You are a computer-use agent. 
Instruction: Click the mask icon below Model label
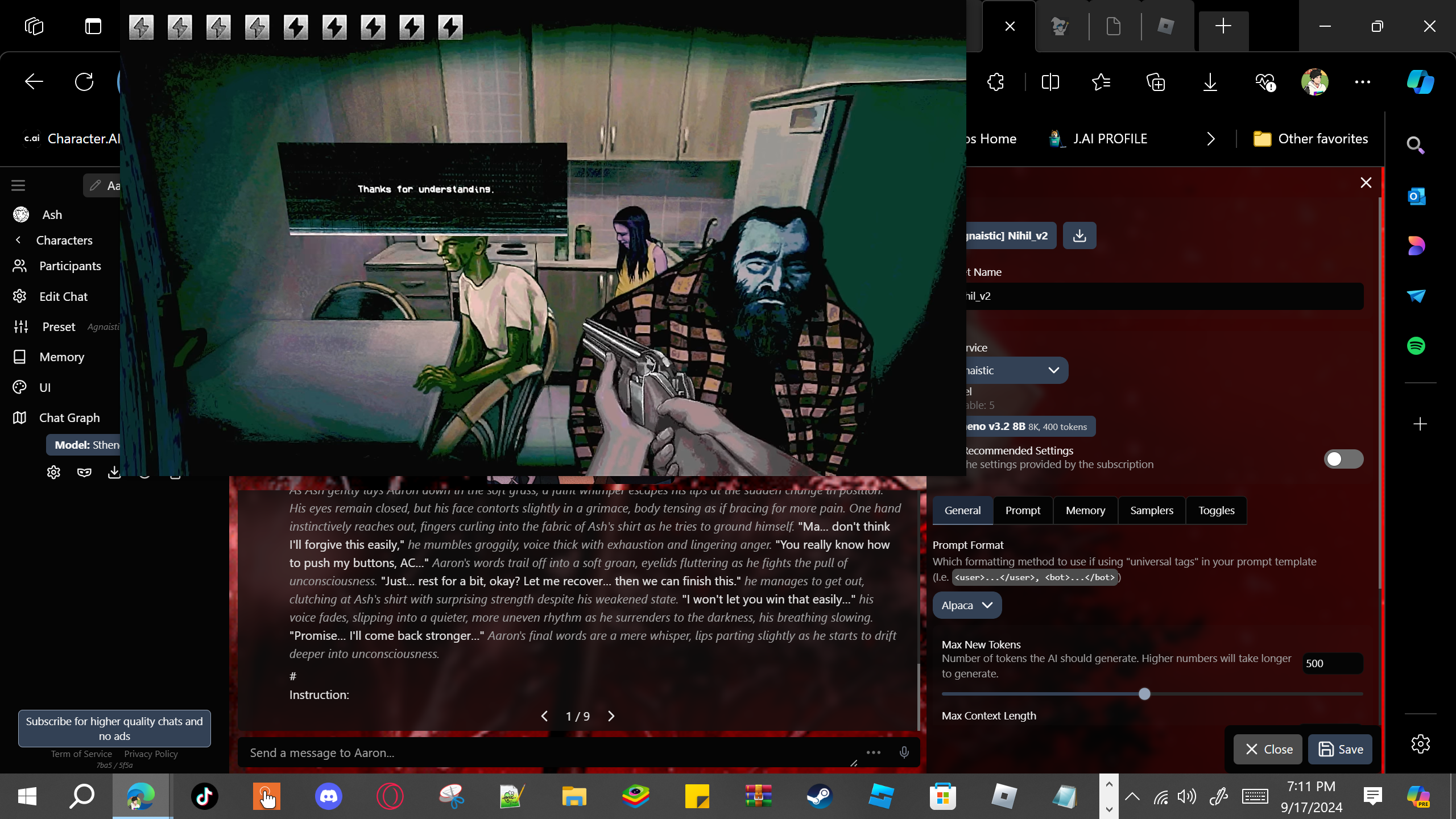click(84, 472)
